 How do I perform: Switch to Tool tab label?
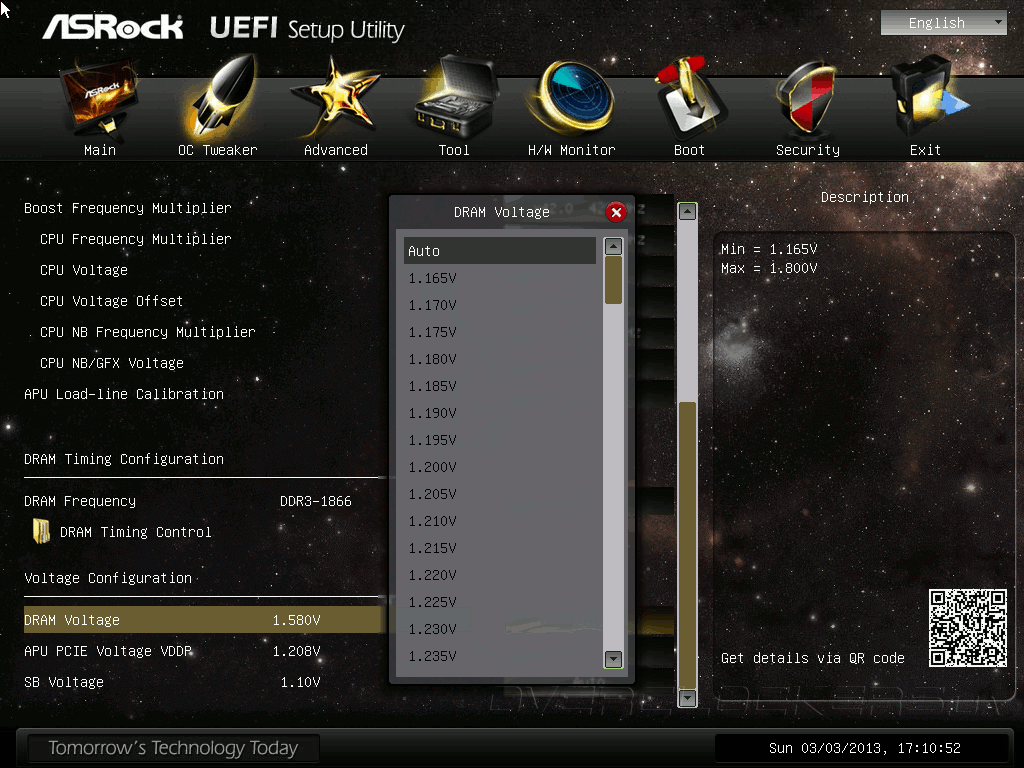click(454, 150)
